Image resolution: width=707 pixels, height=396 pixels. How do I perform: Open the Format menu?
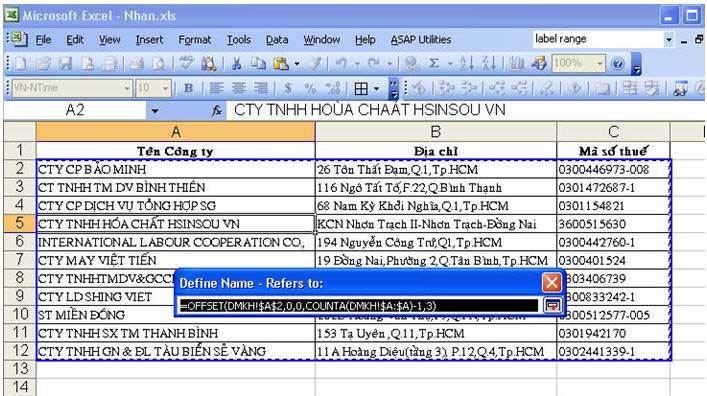(x=194, y=40)
